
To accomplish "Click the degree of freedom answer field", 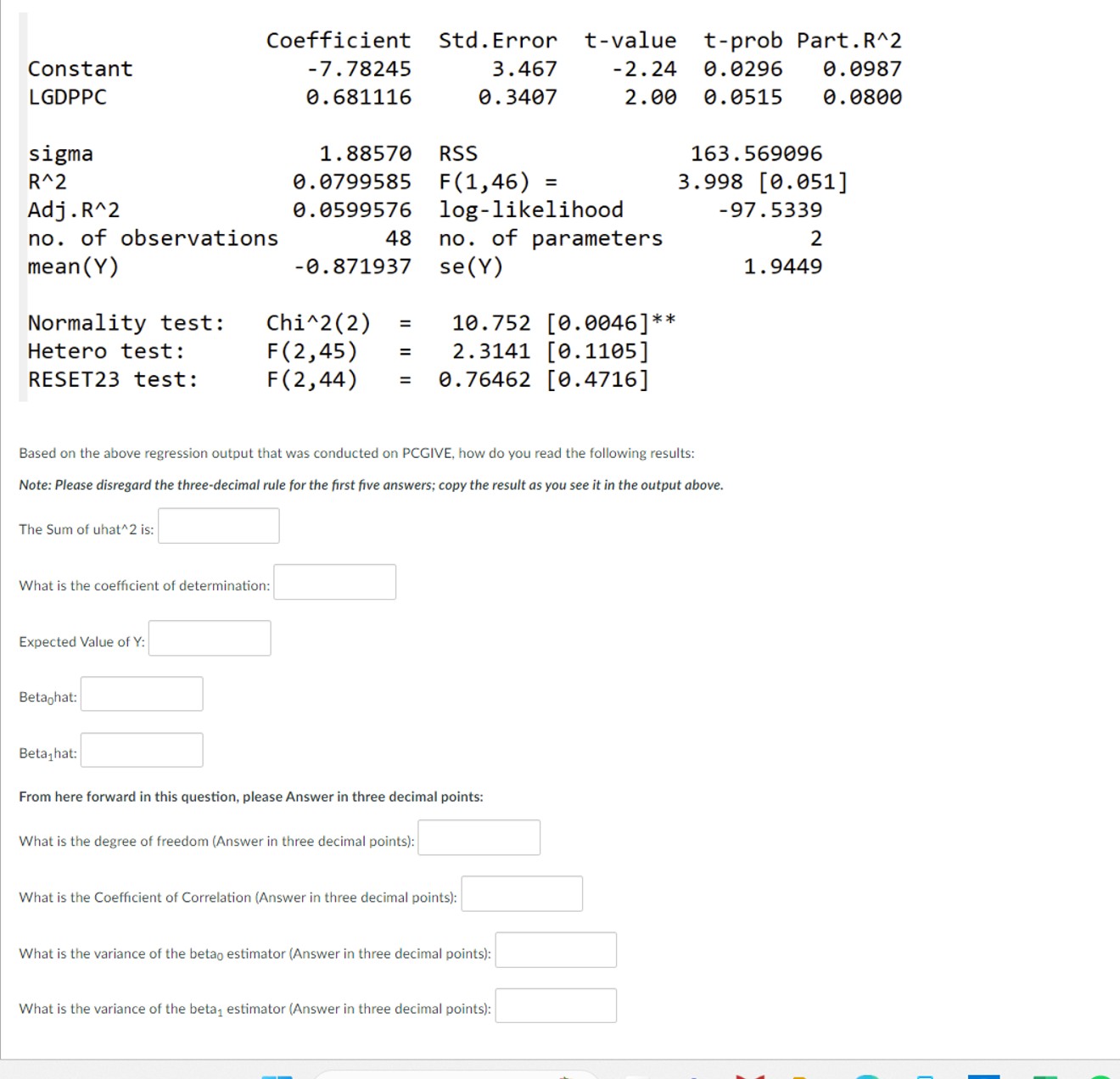I will tap(479, 838).
